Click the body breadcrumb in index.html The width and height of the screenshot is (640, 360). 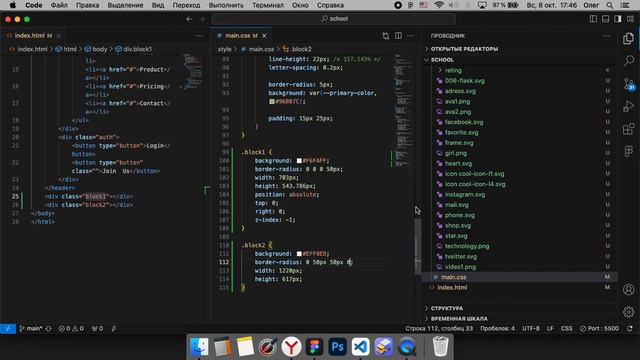96,49
